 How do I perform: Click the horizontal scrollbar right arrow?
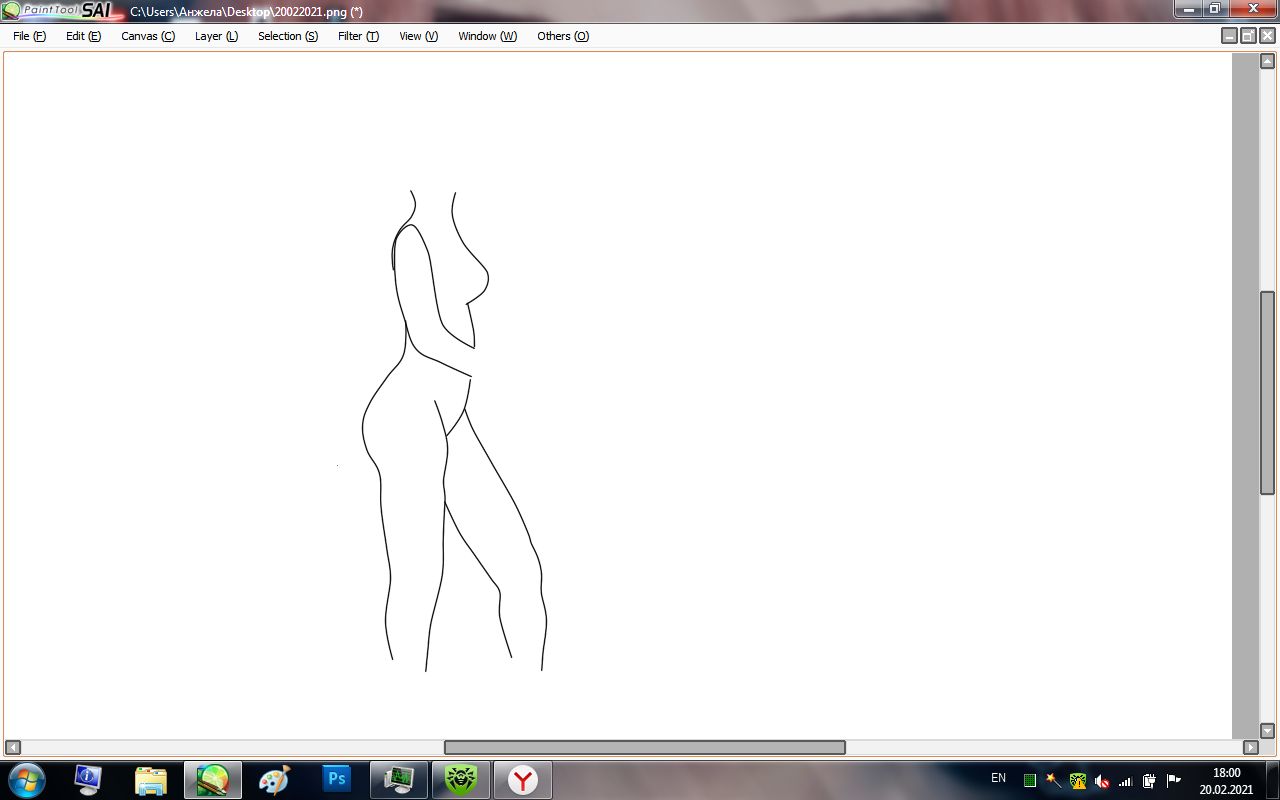click(1250, 747)
